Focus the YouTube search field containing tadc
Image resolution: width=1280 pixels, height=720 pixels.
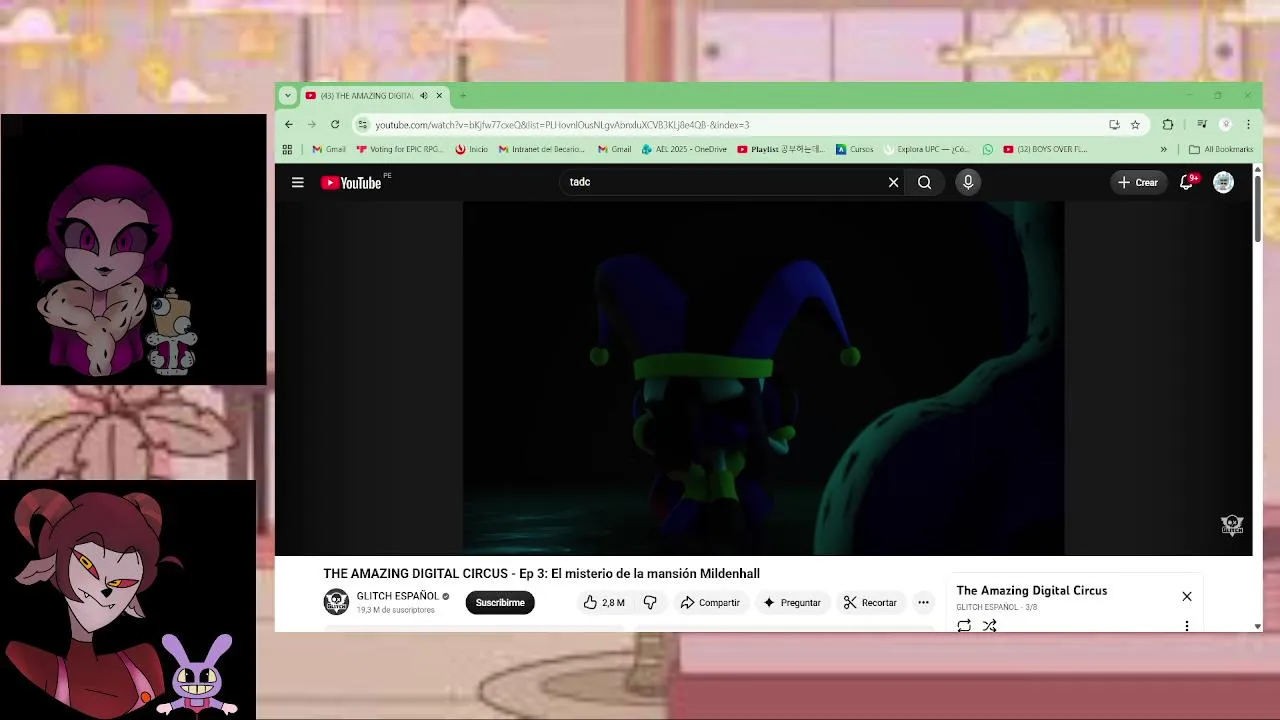pyautogui.click(x=725, y=182)
